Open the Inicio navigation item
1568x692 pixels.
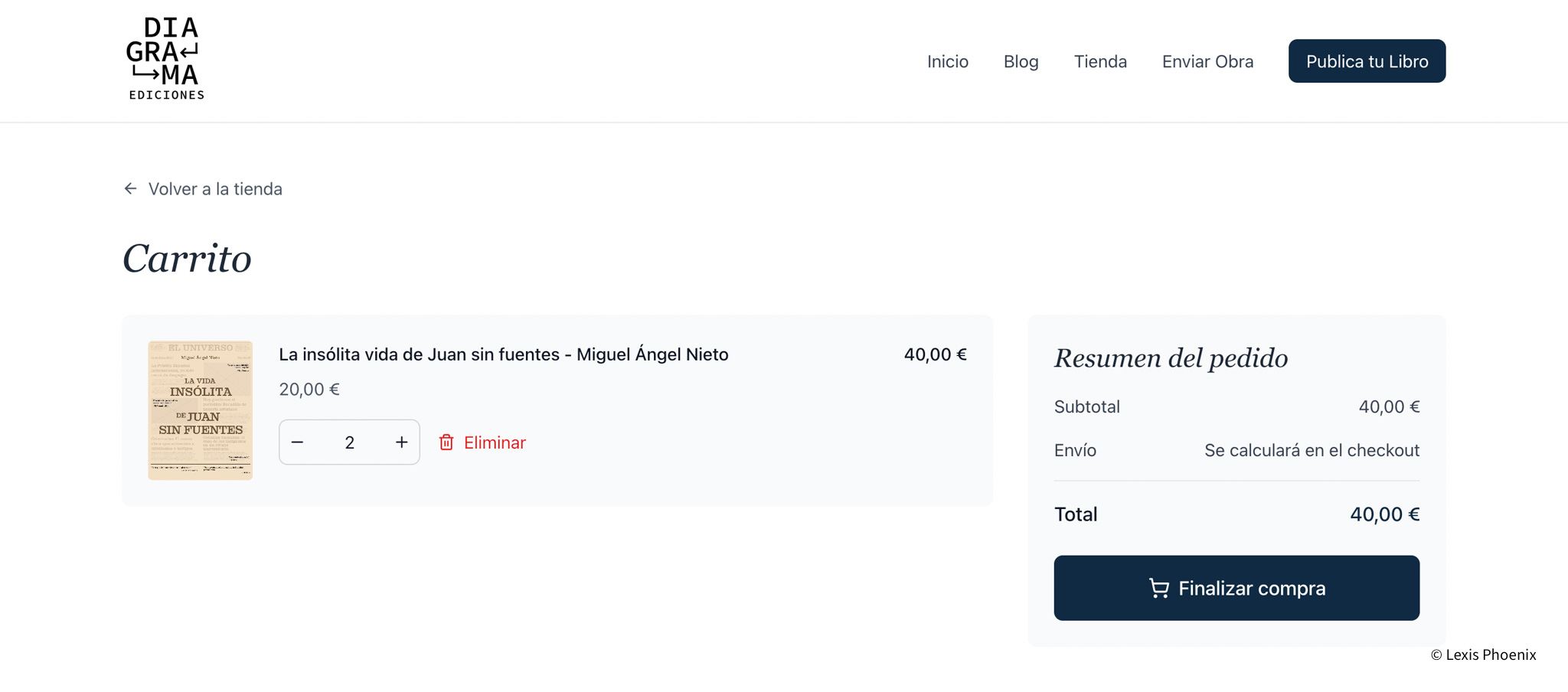click(947, 61)
